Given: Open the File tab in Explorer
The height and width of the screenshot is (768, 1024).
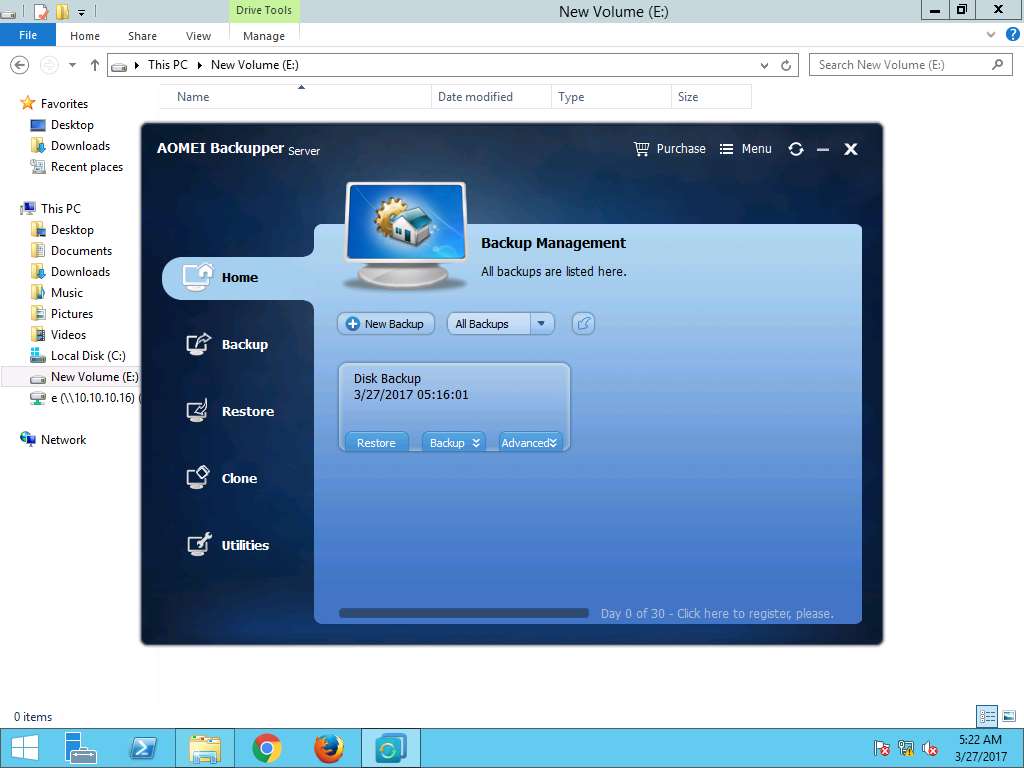Looking at the screenshot, I should (x=28, y=35).
